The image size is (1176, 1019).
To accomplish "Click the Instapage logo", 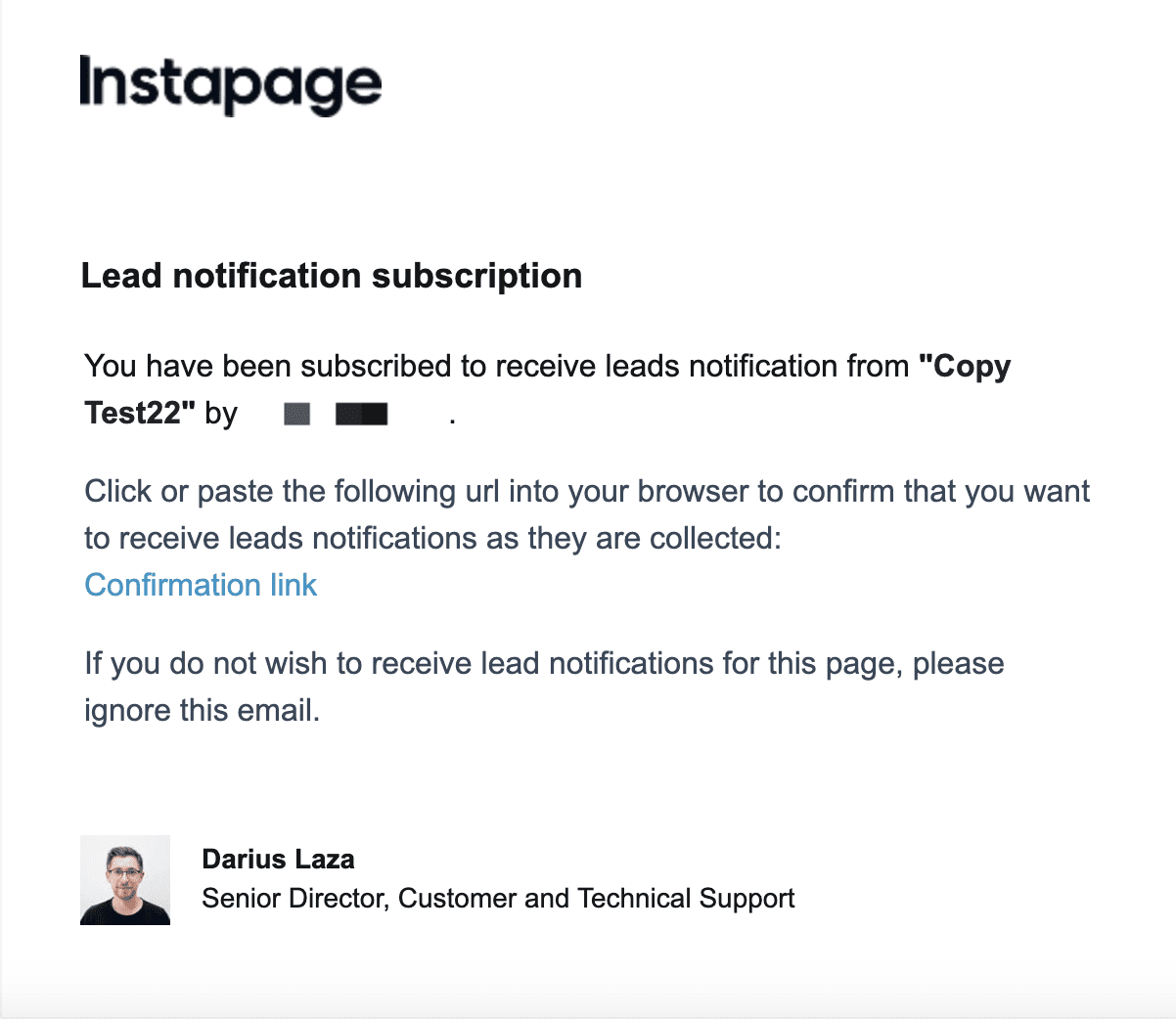I will [230, 85].
